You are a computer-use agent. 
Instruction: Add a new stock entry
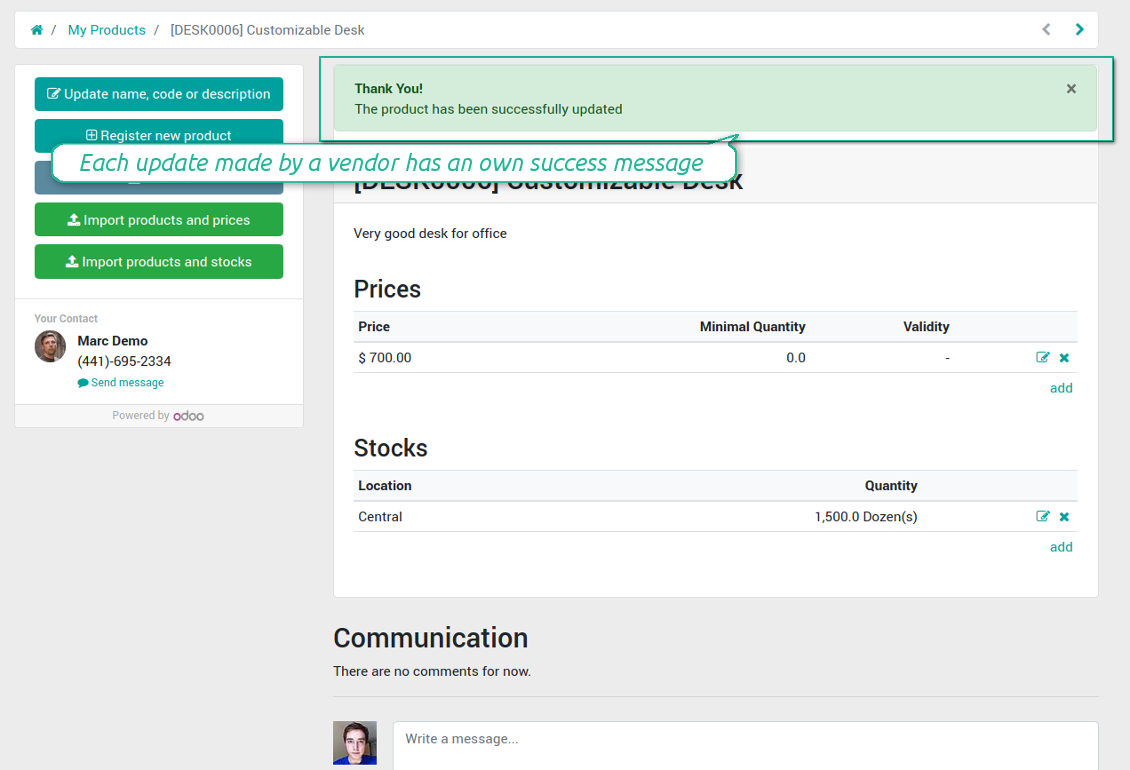tap(1061, 547)
